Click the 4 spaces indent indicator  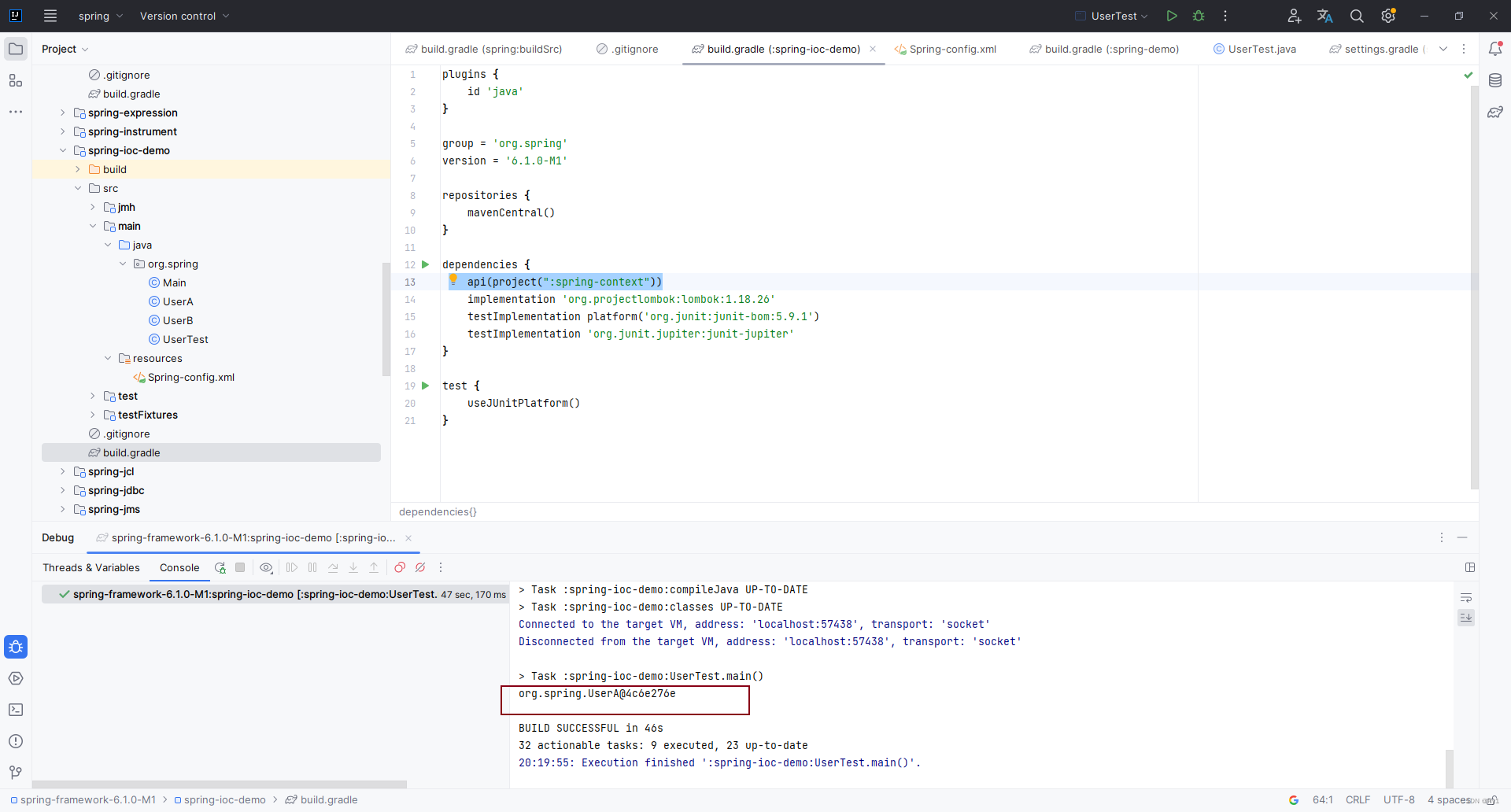(1448, 799)
